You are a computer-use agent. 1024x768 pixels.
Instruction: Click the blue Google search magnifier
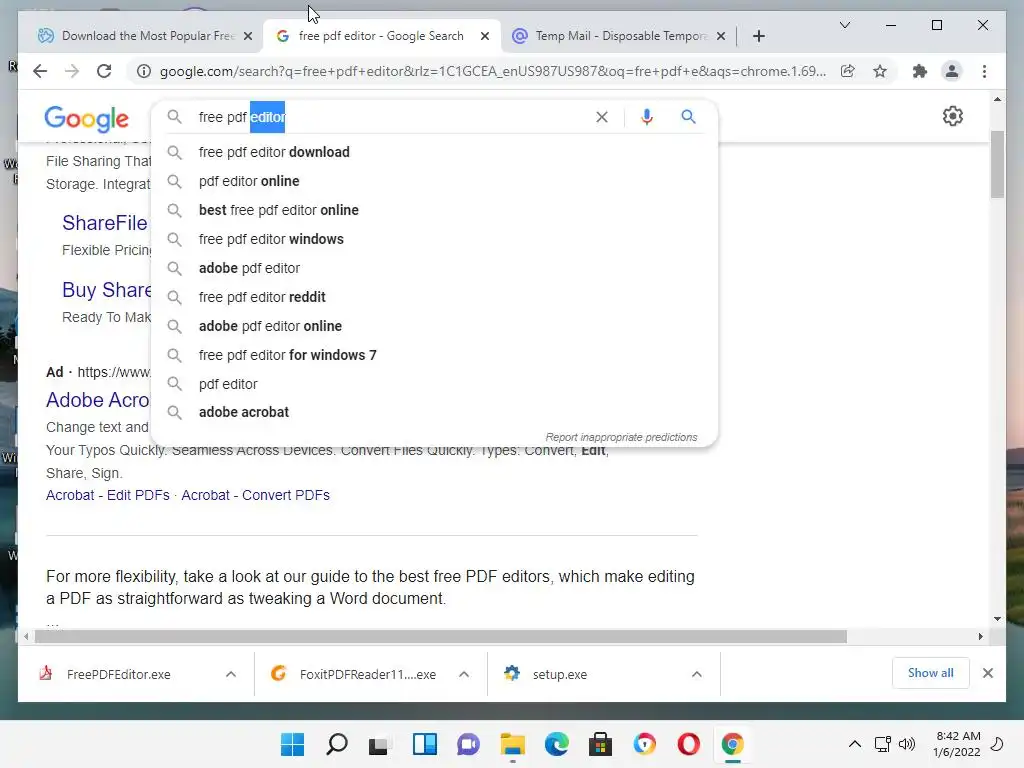point(688,117)
